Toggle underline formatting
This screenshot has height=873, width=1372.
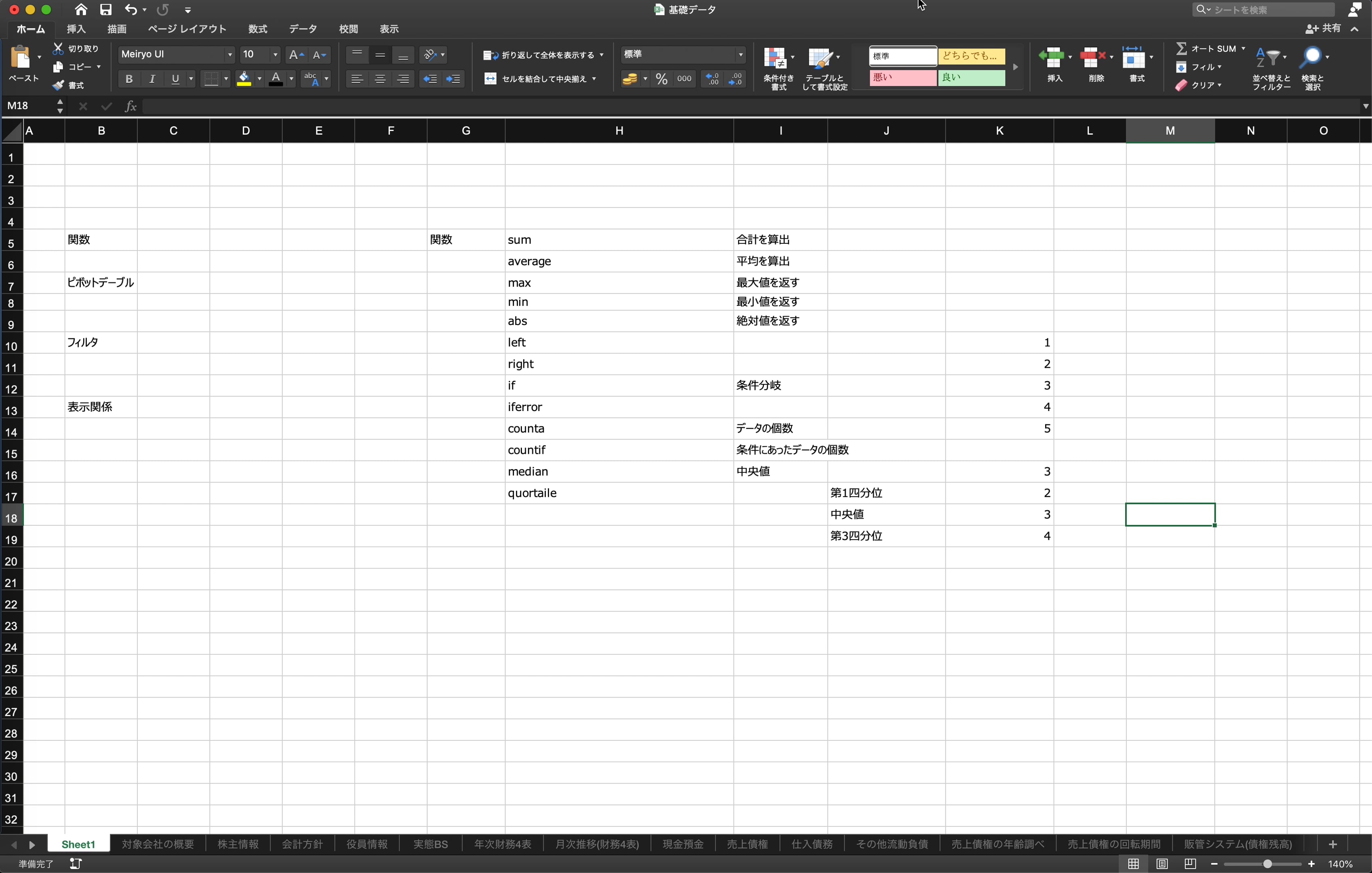point(175,79)
